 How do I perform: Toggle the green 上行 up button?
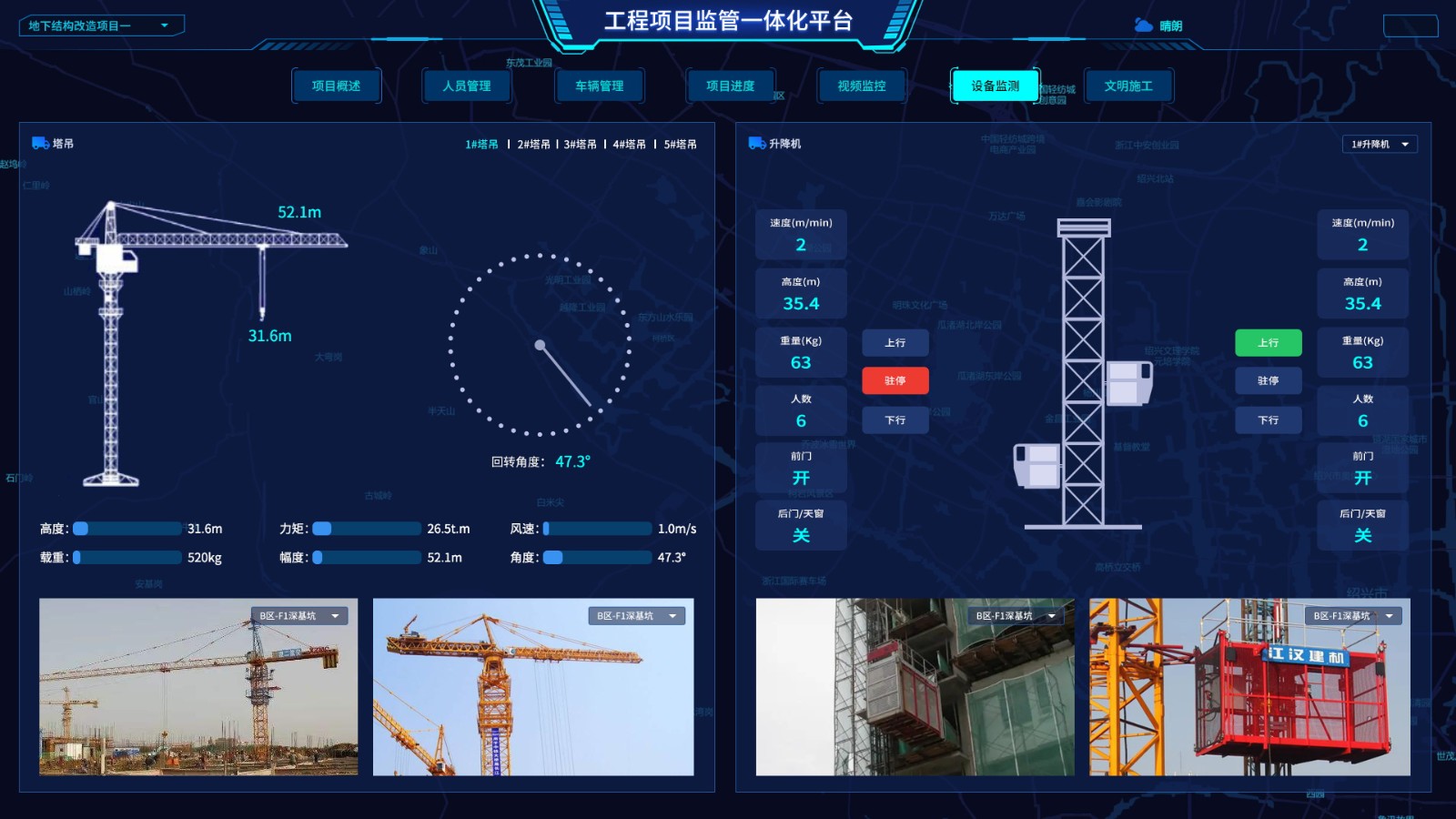(x=1268, y=342)
